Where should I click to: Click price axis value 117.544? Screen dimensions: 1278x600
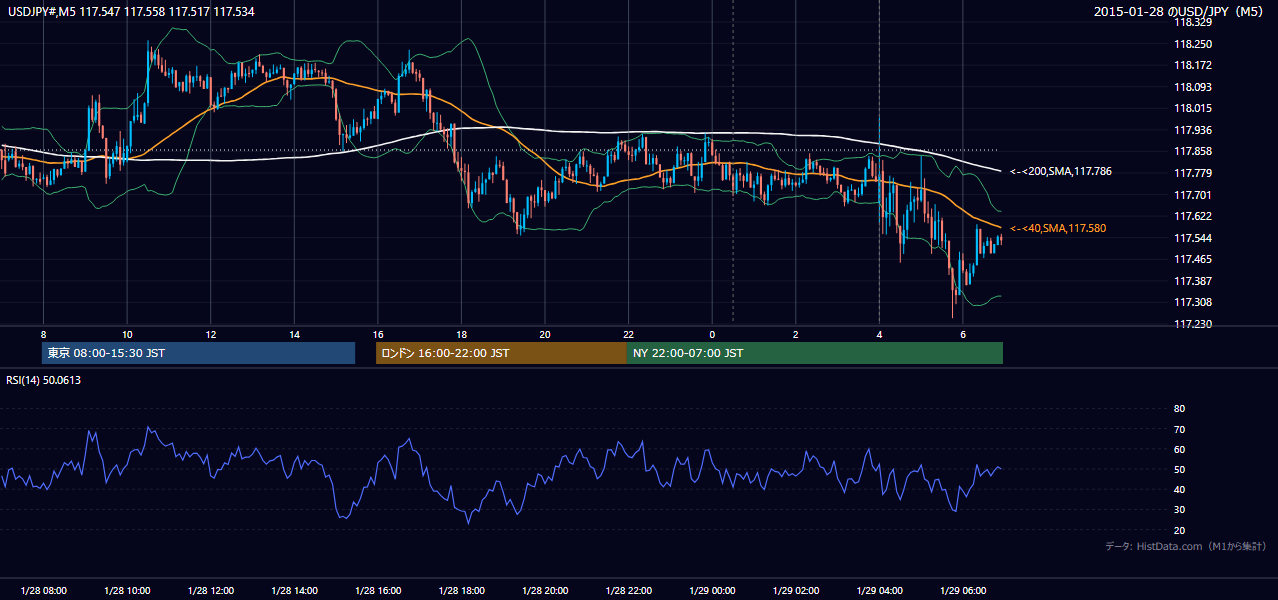1192,238
